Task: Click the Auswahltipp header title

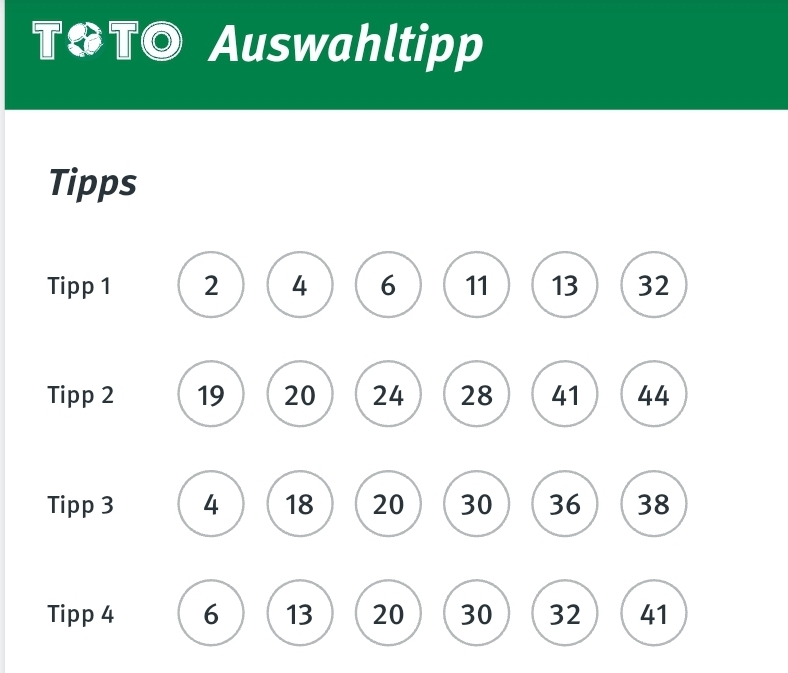Action: click(346, 46)
